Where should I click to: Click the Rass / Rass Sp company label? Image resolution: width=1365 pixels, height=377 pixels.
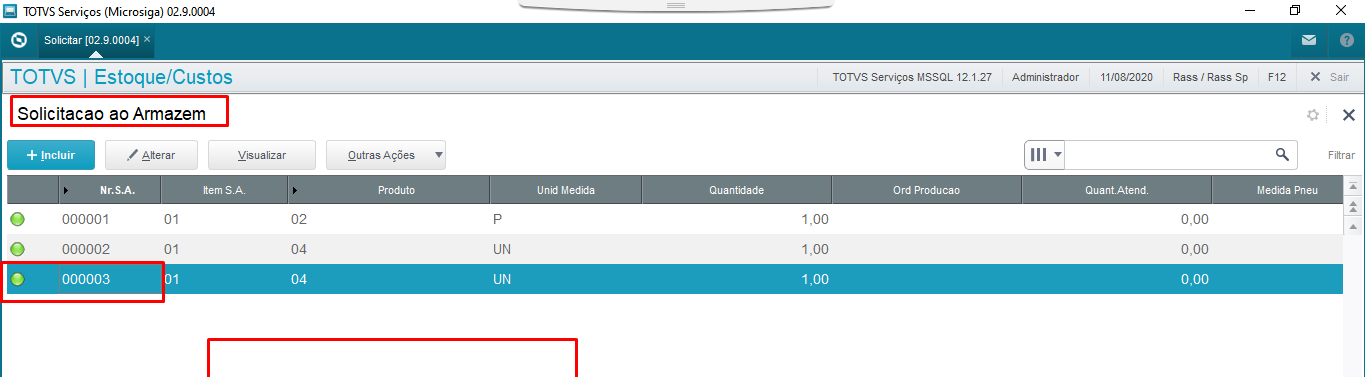(x=1210, y=77)
